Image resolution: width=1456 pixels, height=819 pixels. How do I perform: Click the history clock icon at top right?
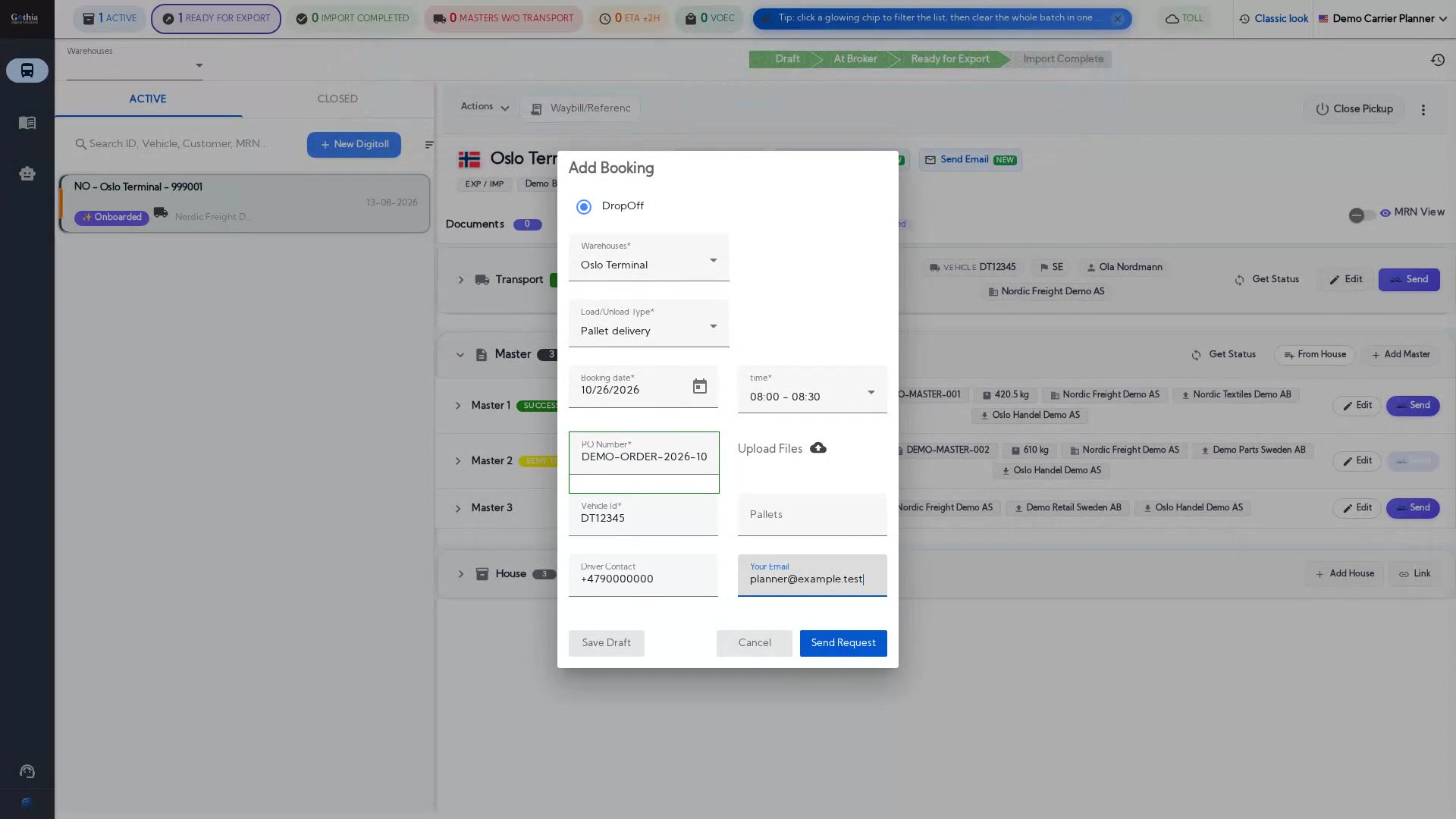(x=1438, y=60)
